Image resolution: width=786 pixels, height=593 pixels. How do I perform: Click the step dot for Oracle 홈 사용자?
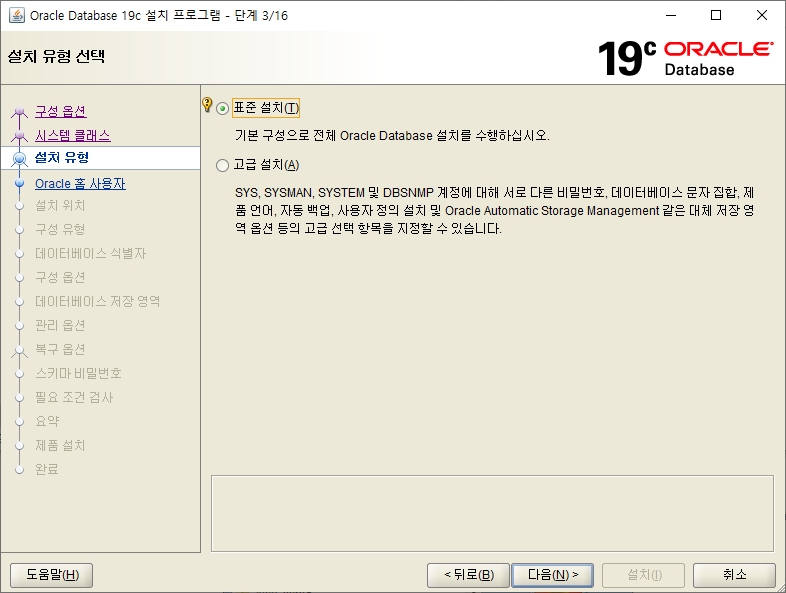(20, 183)
